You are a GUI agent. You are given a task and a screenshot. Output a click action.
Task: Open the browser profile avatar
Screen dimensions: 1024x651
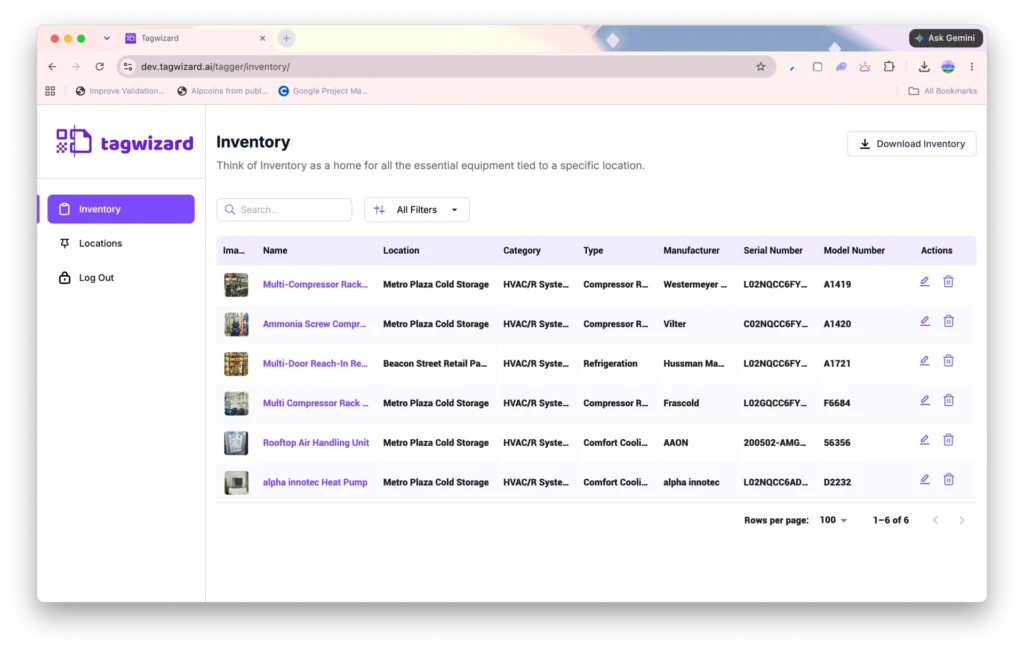[x=948, y=67]
